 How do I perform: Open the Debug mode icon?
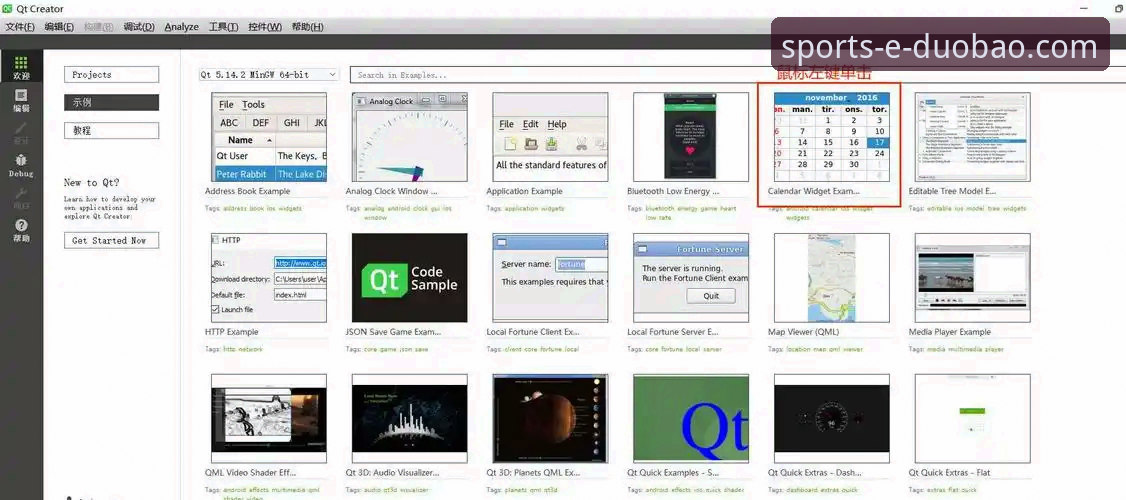click(22, 166)
